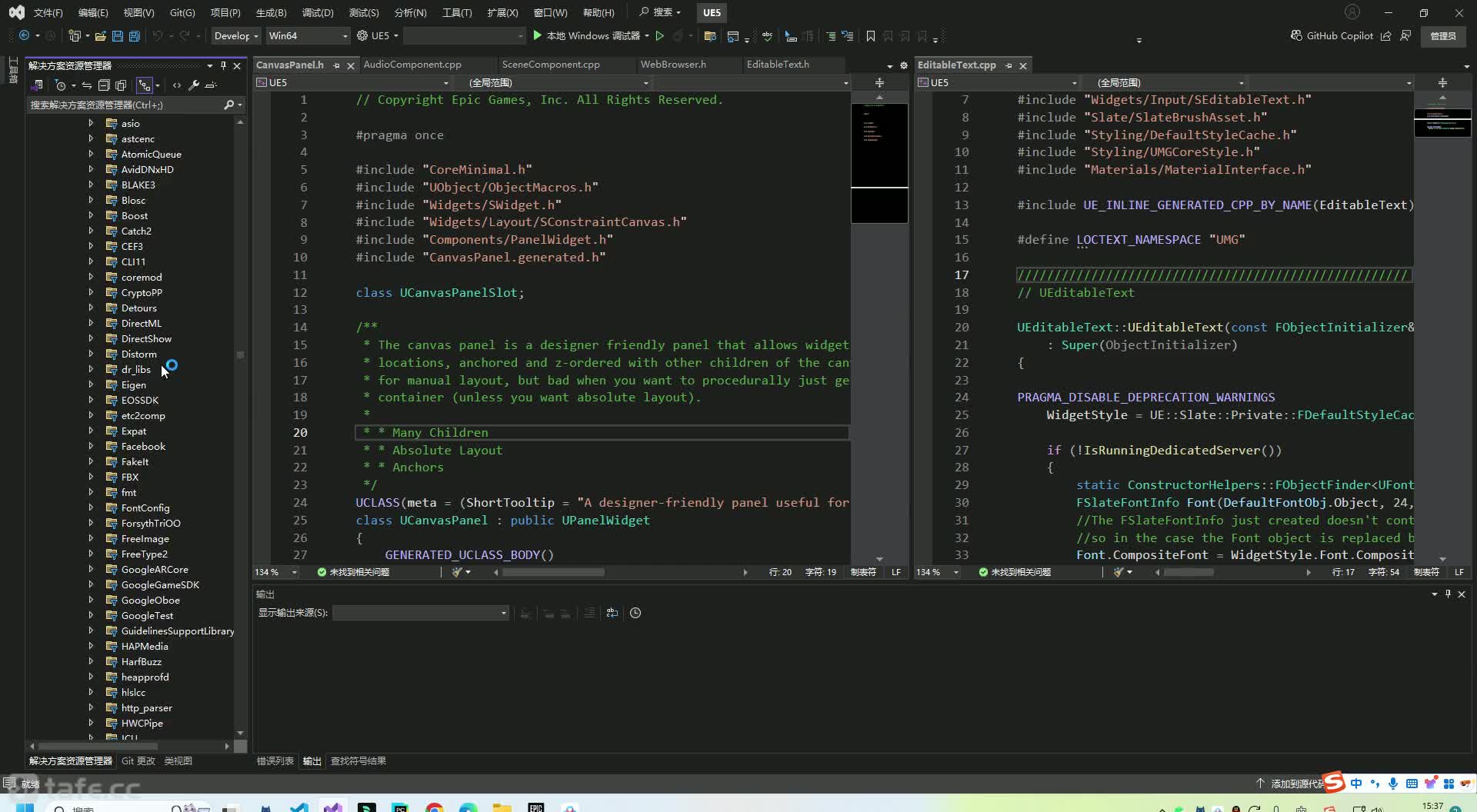This screenshot has width=1477, height=812.
Task: Click the broom cleanup icon under CanvasPanel.h
Action: [457, 572]
